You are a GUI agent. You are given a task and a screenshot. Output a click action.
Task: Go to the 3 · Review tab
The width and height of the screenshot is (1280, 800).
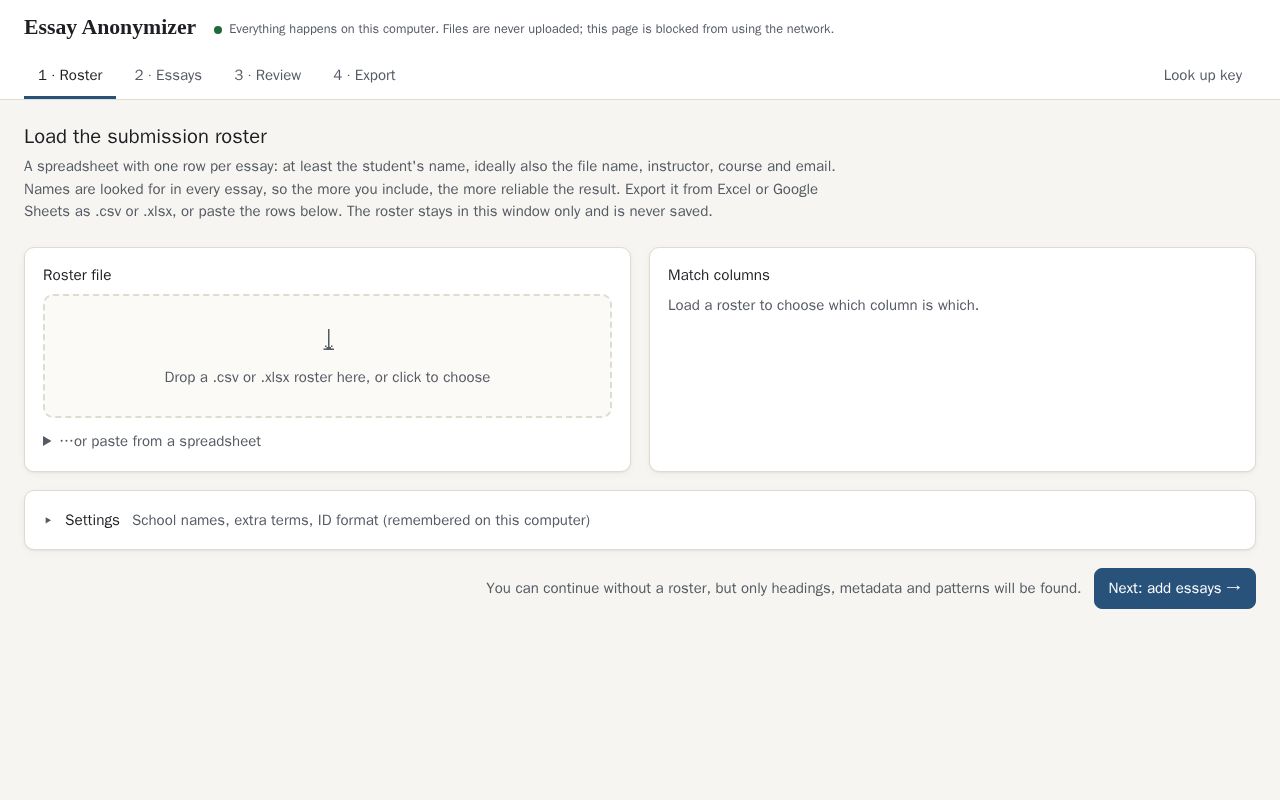(268, 76)
